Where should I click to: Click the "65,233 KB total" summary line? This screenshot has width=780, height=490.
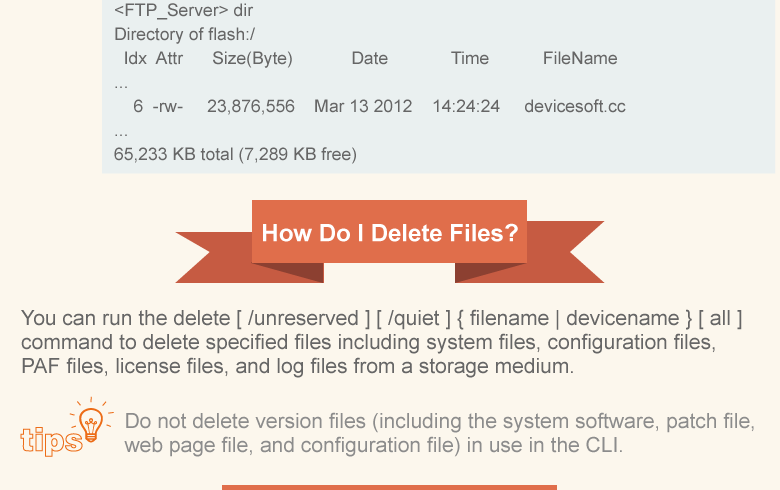(x=235, y=154)
